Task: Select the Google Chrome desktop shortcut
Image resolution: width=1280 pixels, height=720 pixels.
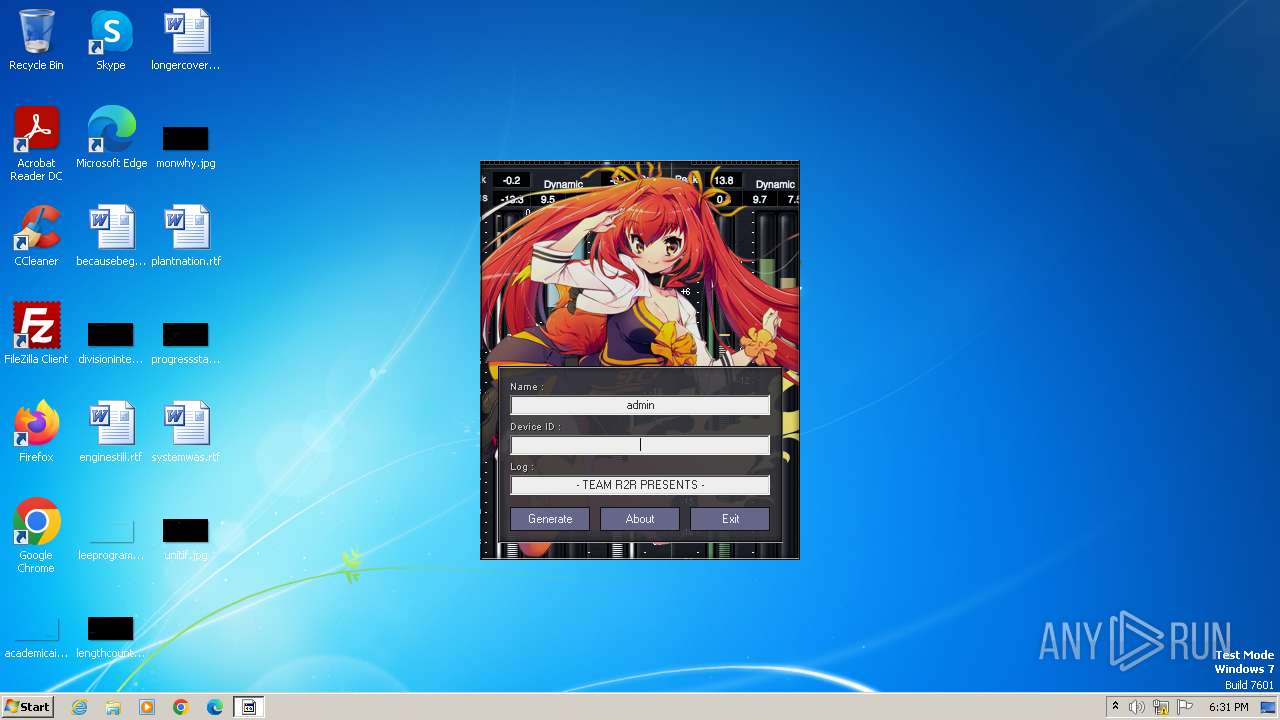Action: pos(36,536)
